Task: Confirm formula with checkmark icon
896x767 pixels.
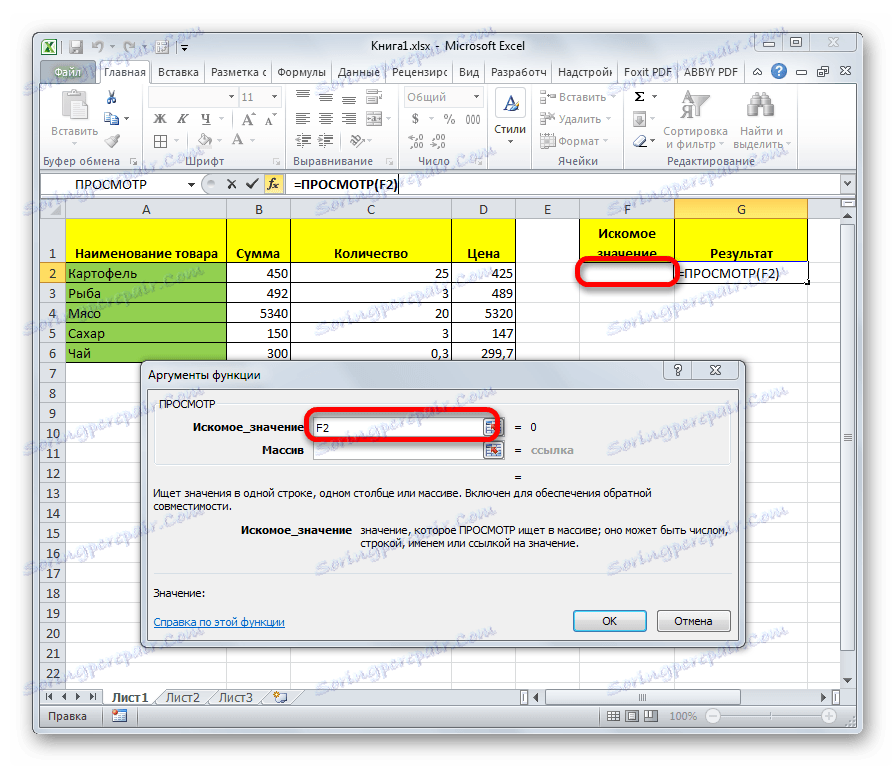Action: coord(251,184)
